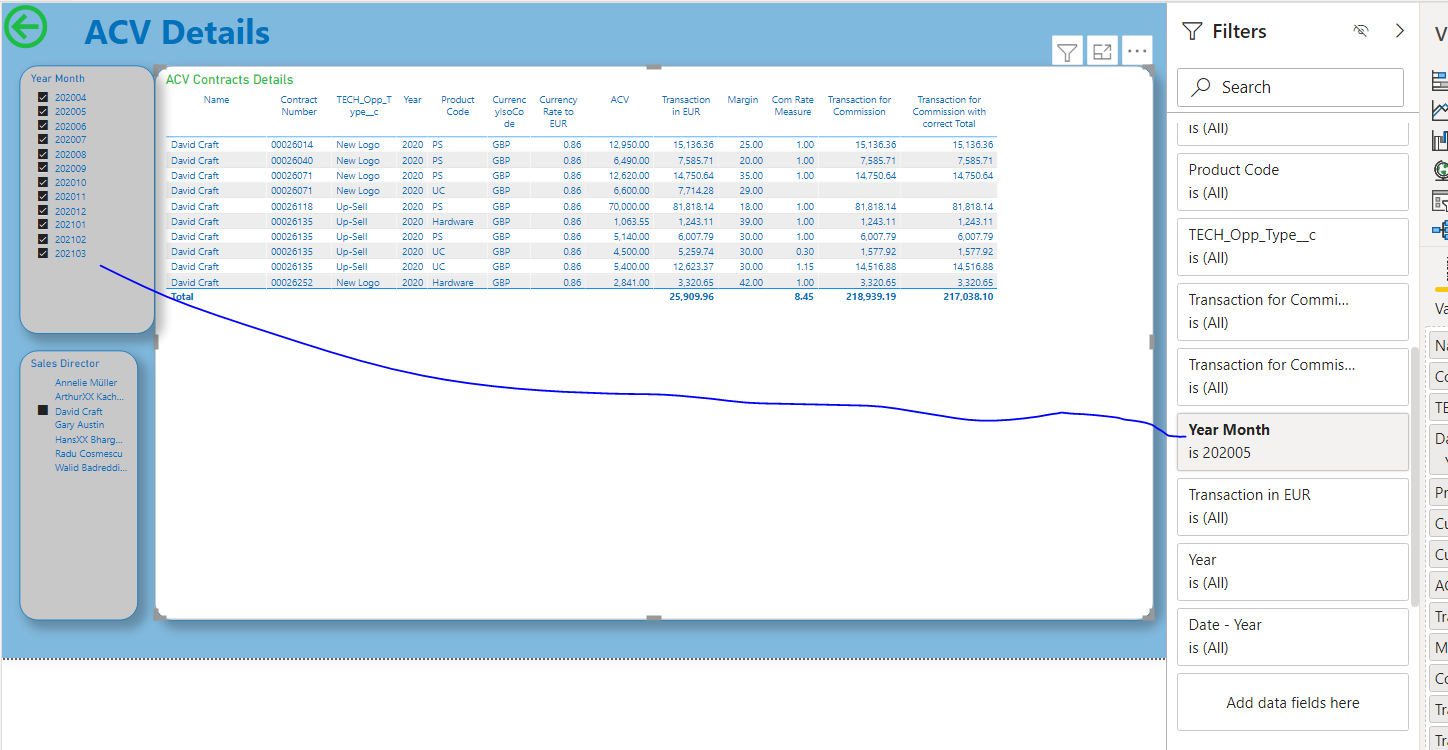Expand the Transaction in EUR filter card

click(x=1292, y=506)
